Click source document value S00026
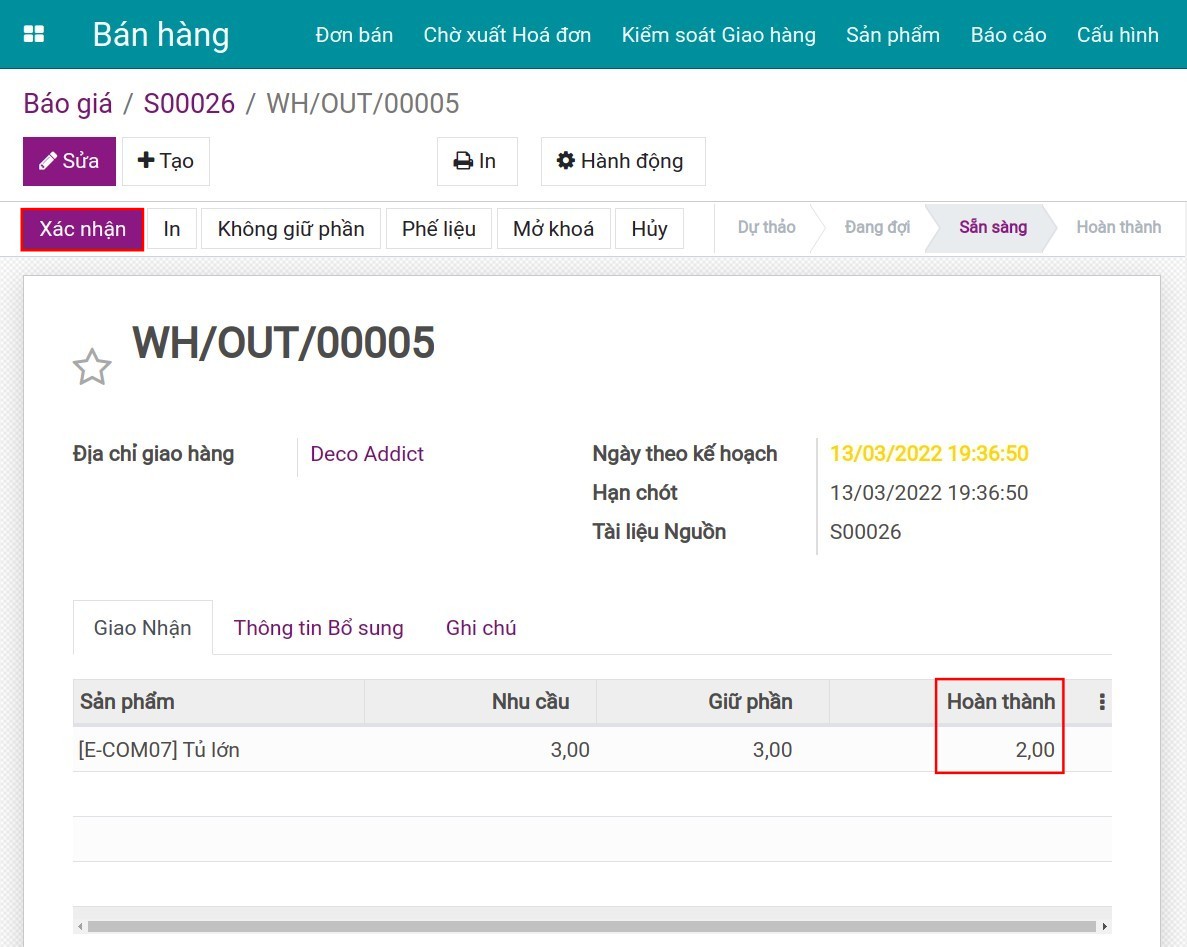1187x947 pixels. point(865,532)
